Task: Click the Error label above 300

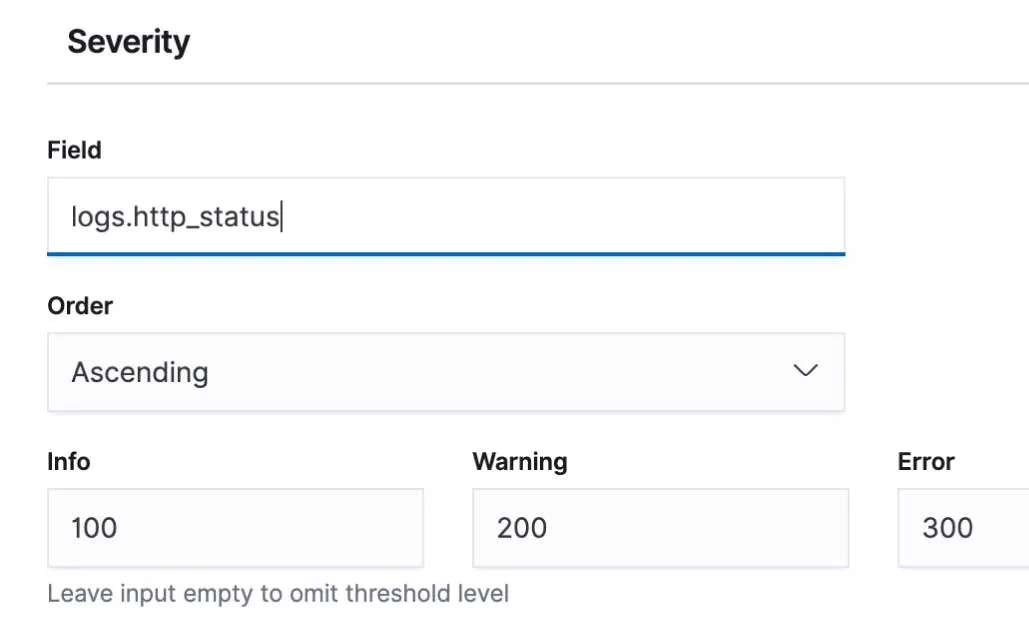Action: pos(926,461)
